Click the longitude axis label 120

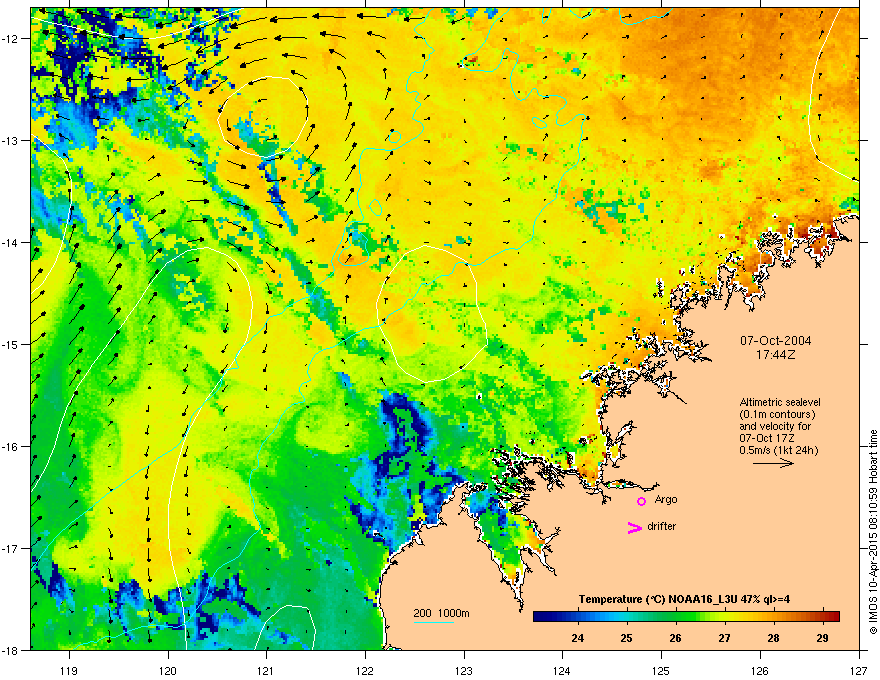[168, 670]
